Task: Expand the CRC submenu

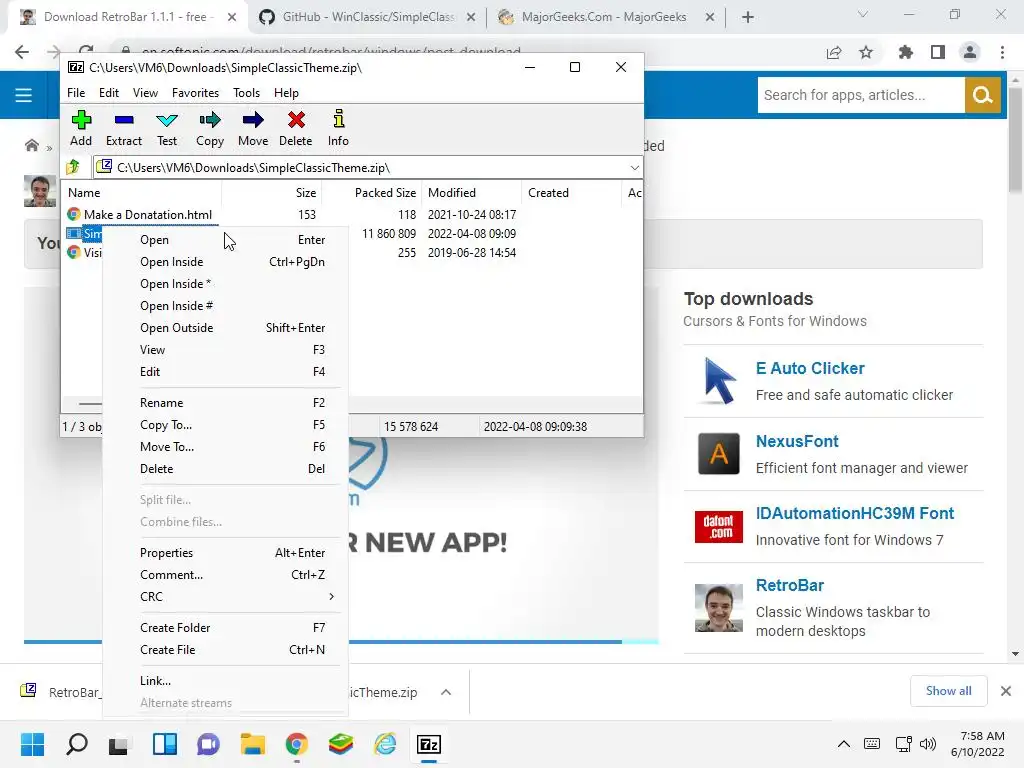Action: [x=225, y=597]
